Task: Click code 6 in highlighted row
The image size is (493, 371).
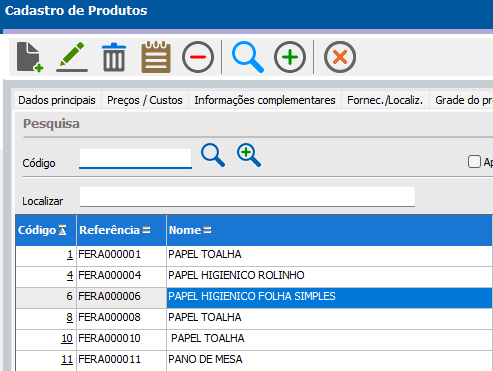Action: coord(69,296)
